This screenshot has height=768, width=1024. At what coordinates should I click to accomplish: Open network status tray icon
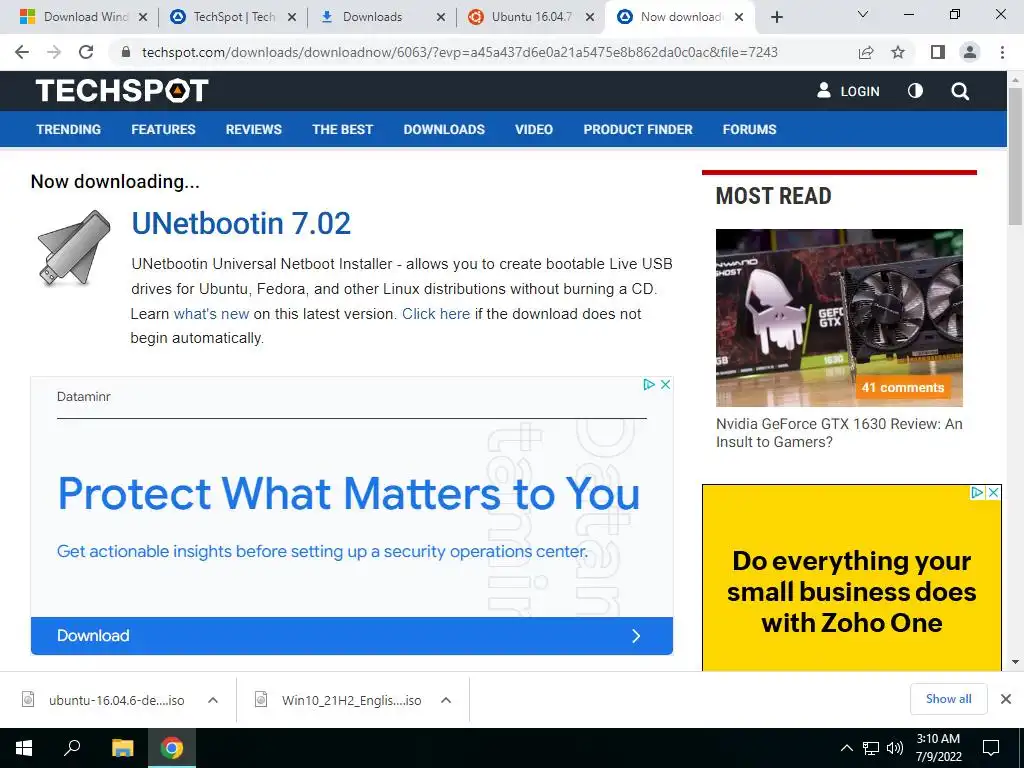871,748
